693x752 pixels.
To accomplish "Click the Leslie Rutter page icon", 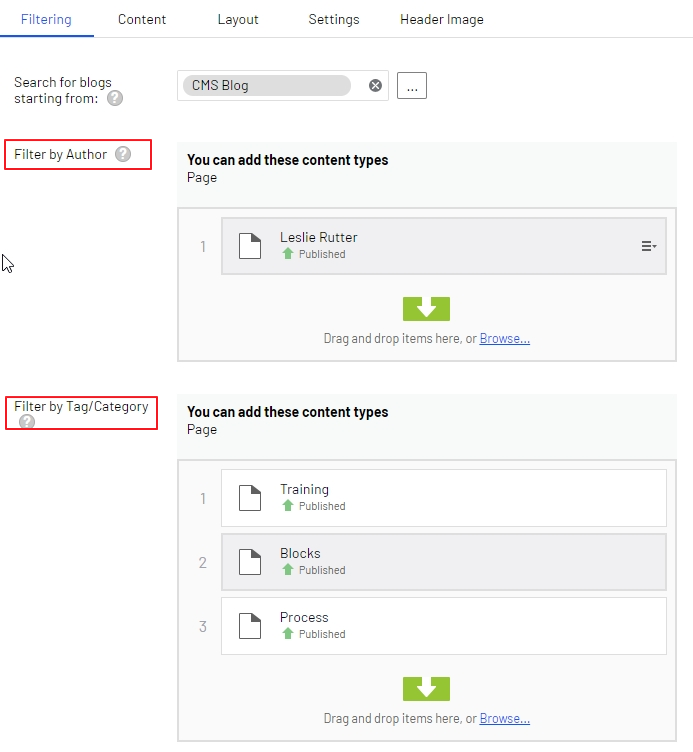I will 250,246.
